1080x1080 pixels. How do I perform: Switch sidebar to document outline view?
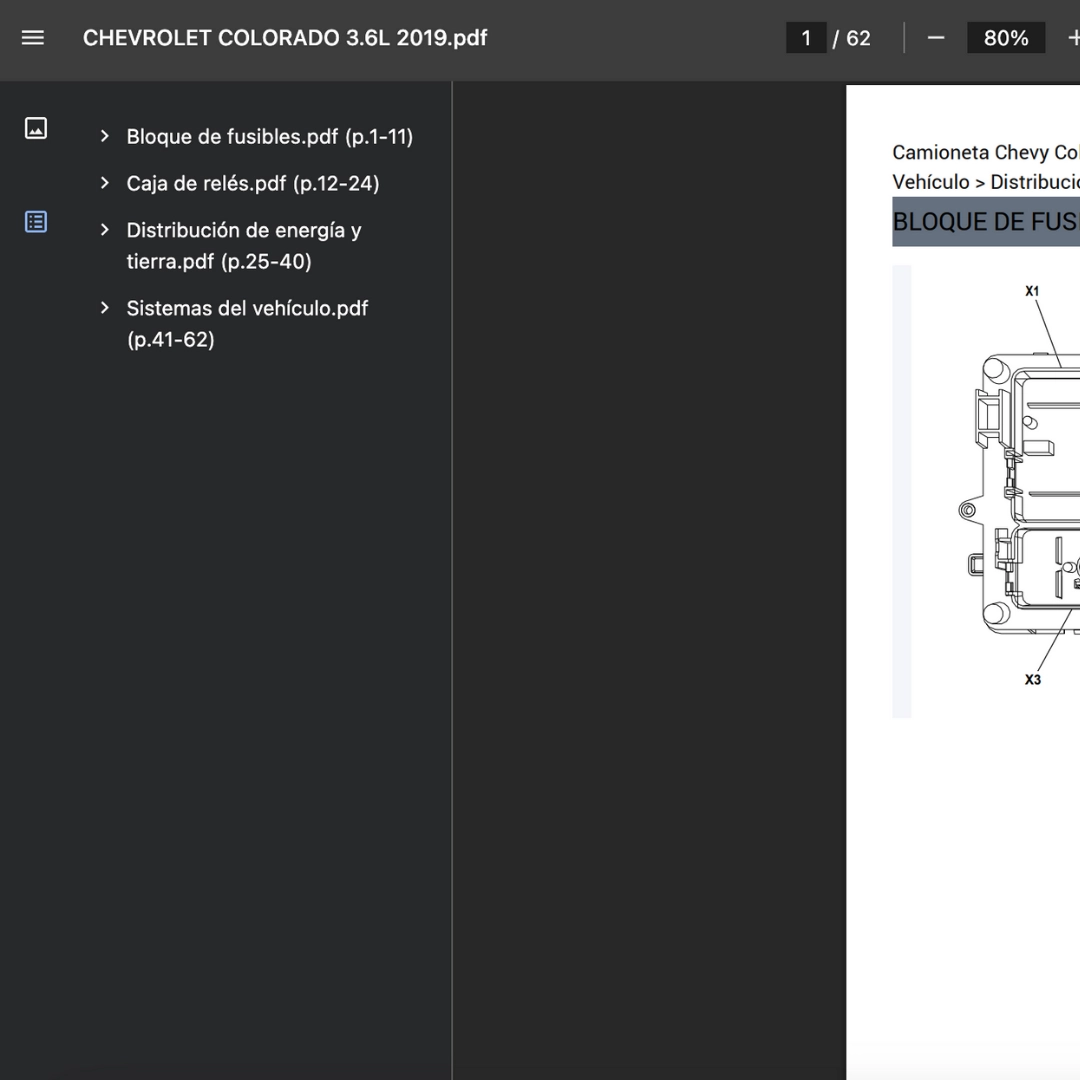36,222
